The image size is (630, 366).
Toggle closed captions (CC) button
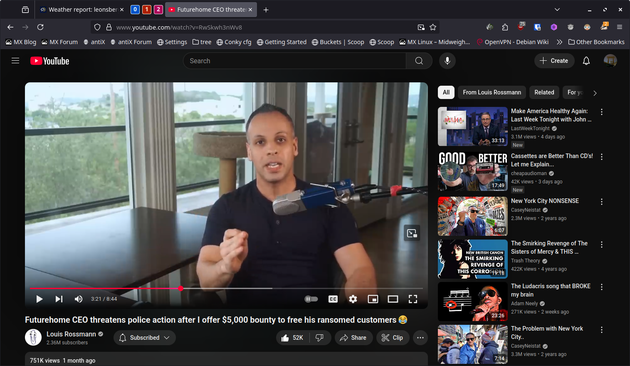click(333, 299)
